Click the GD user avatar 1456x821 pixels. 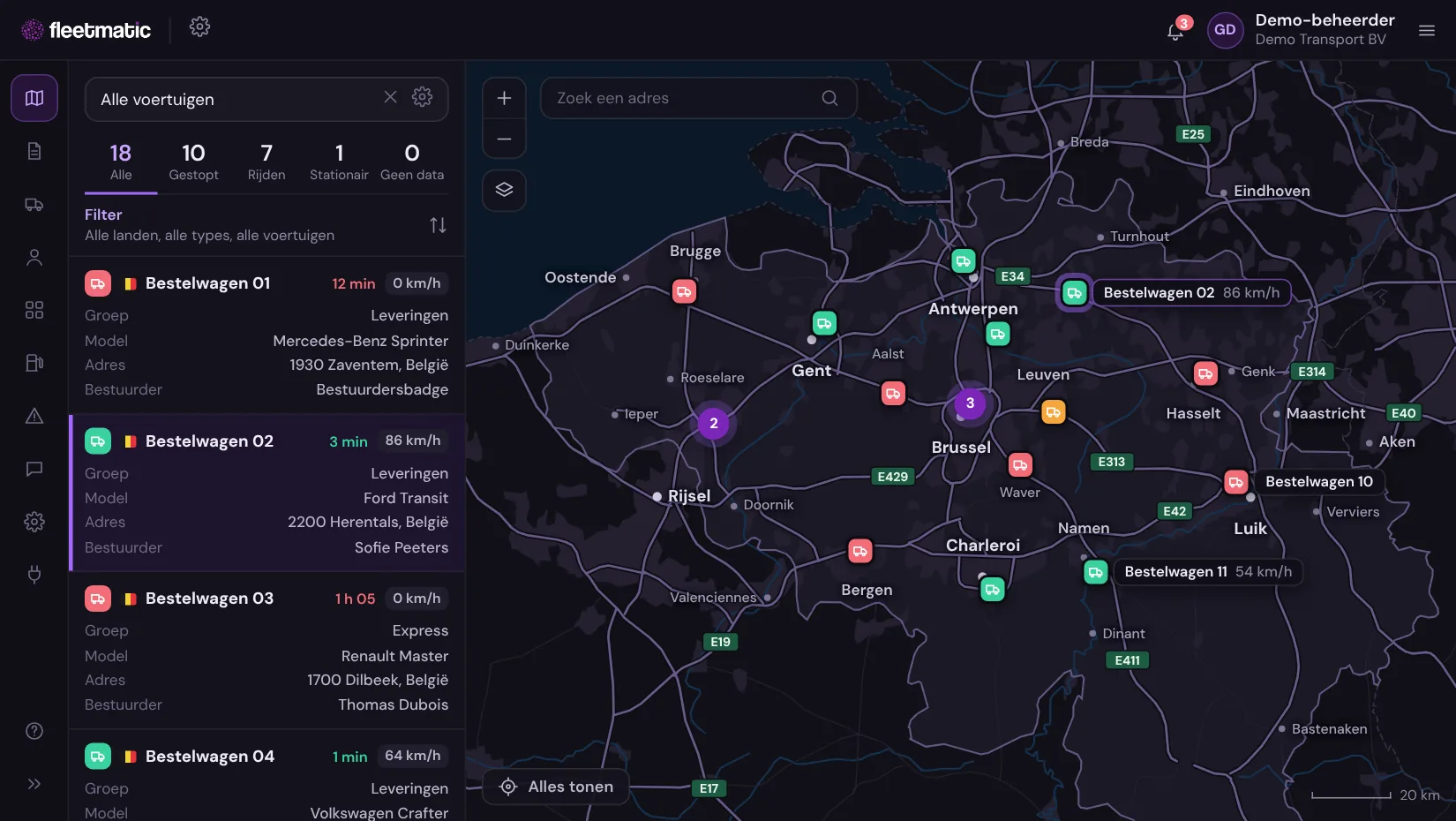1225,30
